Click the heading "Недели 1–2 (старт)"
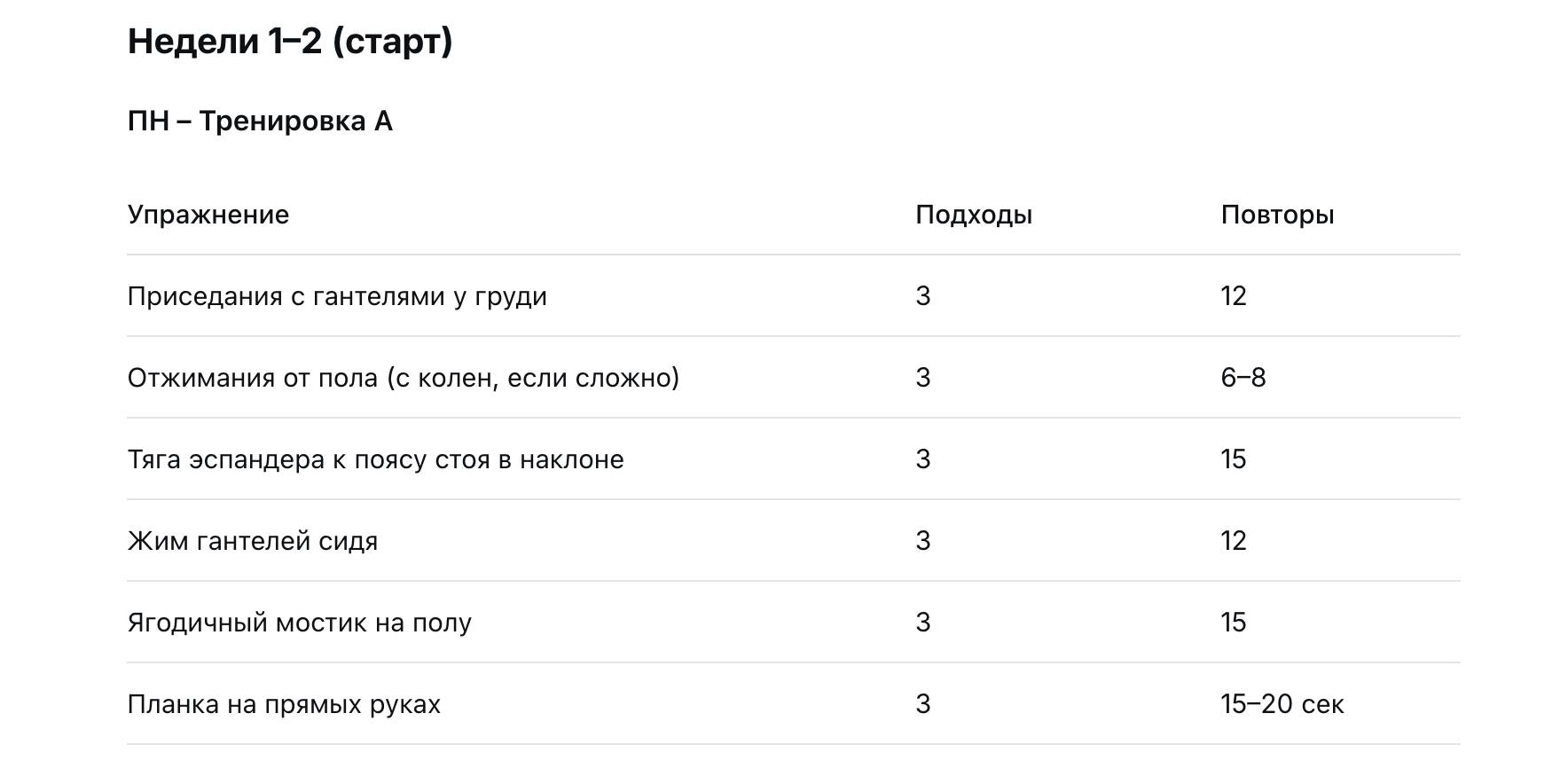The width and height of the screenshot is (1568, 784). coord(290,42)
